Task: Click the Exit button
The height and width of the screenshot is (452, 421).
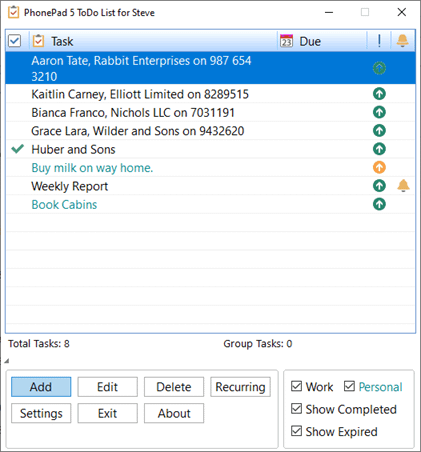Action: [x=107, y=413]
